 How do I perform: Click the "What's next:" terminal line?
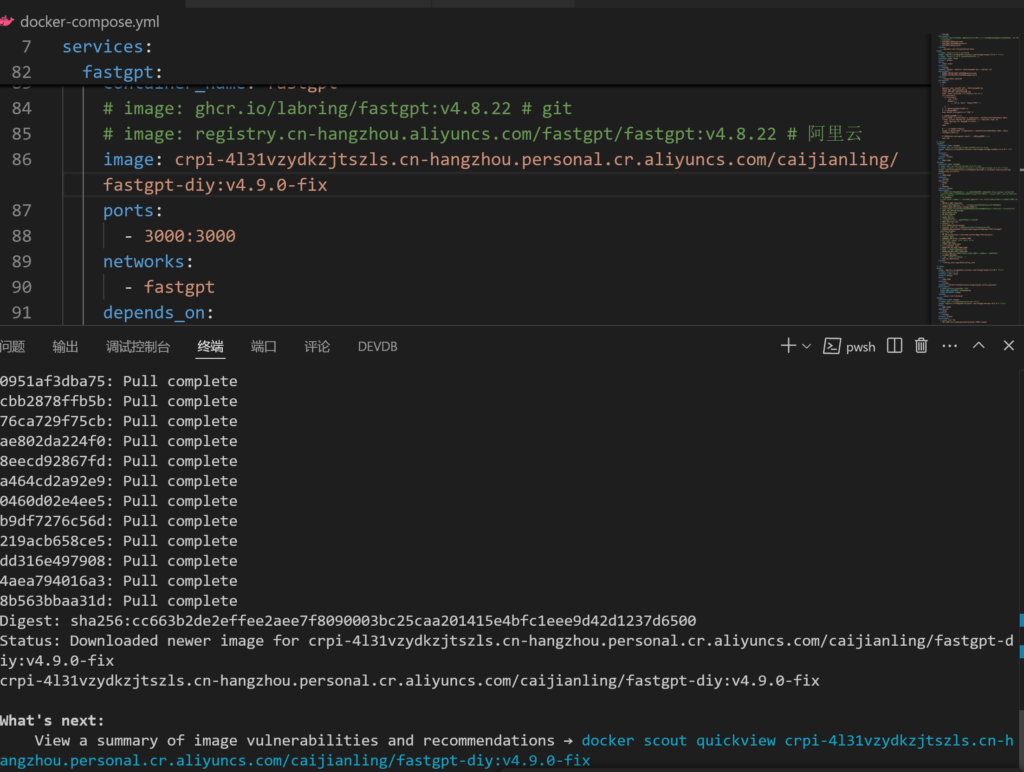click(52, 720)
